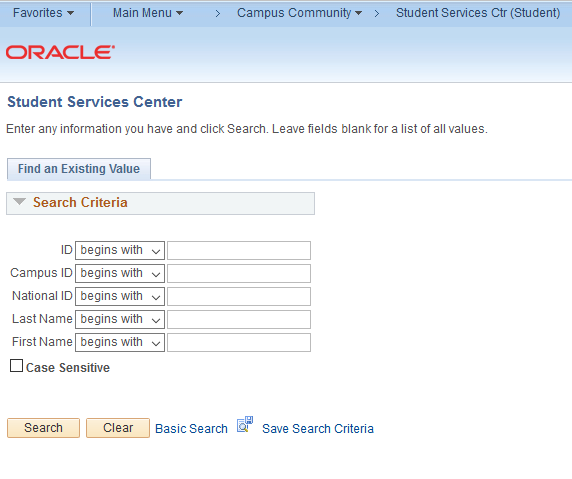Click the Save Search Criteria icon

(x=245, y=425)
